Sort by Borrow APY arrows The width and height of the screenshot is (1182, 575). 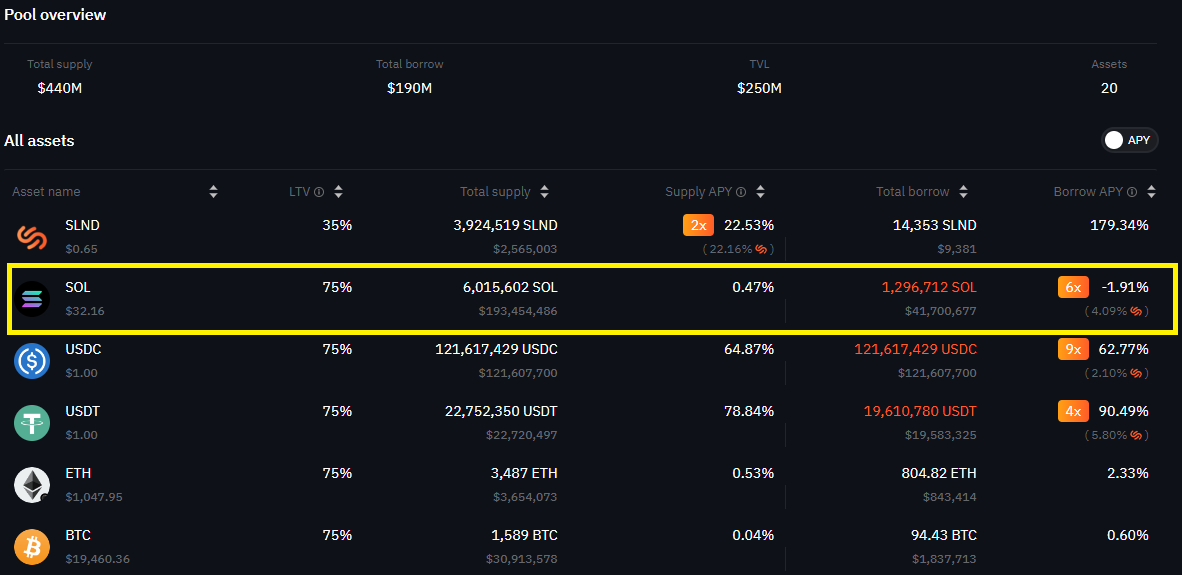[1151, 192]
